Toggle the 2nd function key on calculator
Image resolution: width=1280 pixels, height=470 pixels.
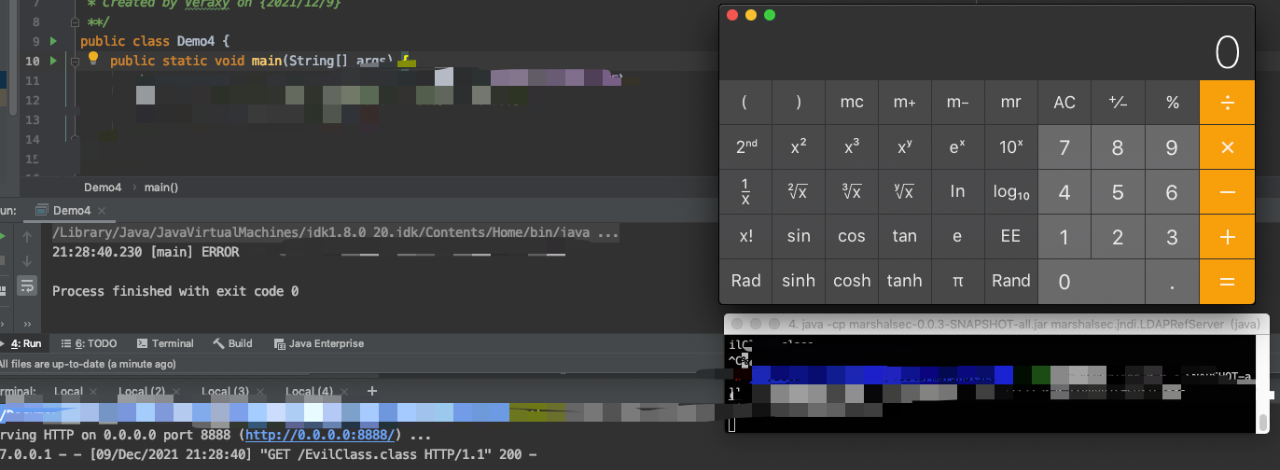click(745, 147)
